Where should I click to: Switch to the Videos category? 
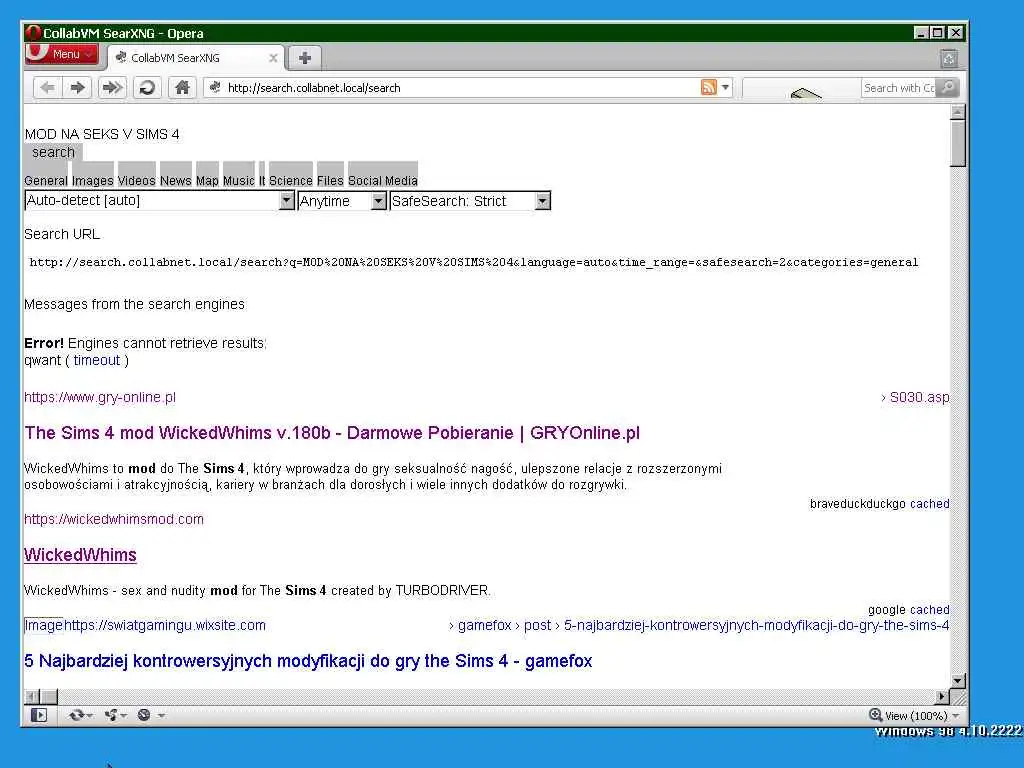coord(136,180)
